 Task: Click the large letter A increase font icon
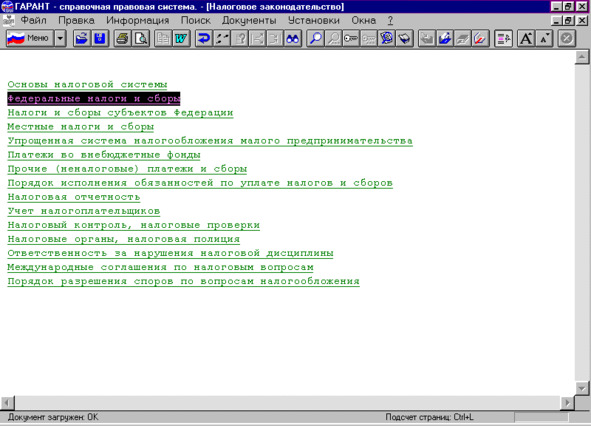(526, 38)
